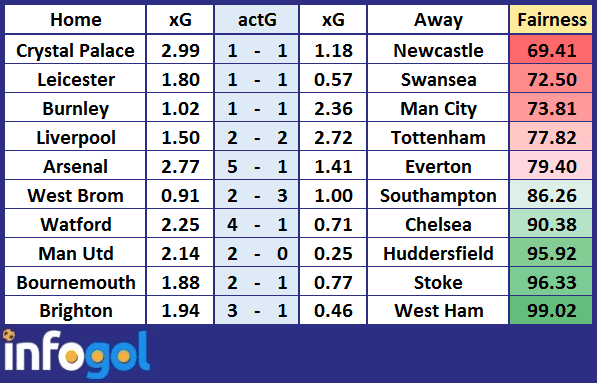597x383 pixels.
Task: Select the Arsenal 5 - 1 score cell
Action: click(x=257, y=166)
